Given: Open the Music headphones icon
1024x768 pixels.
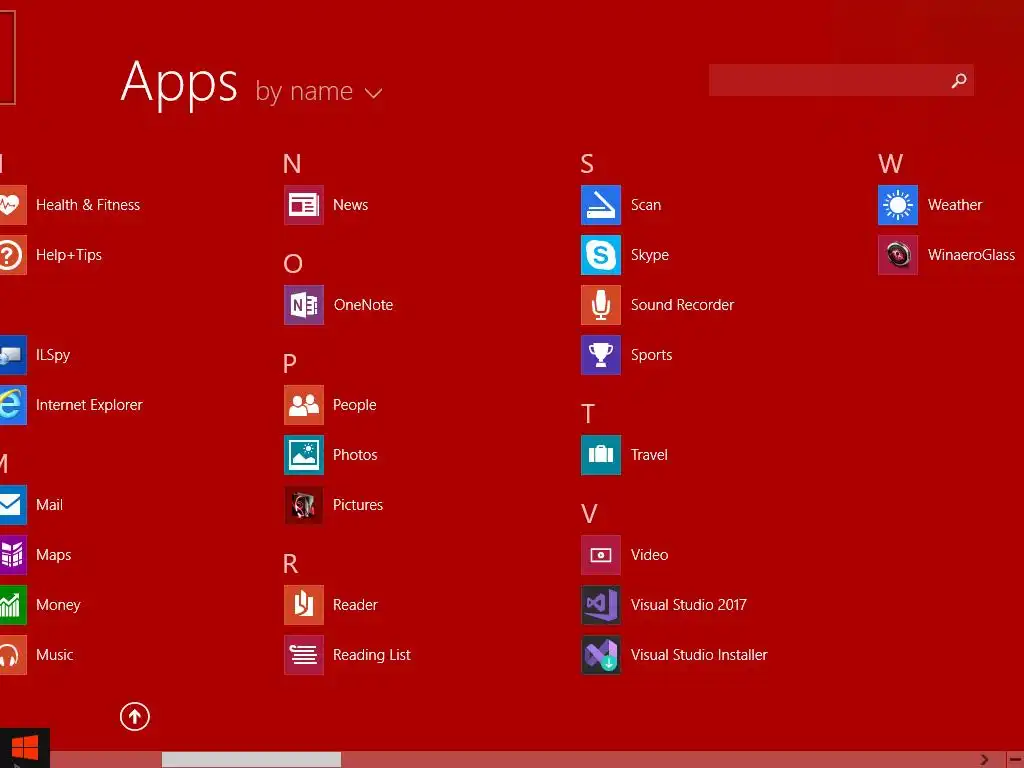Looking at the screenshot, I should click(13, 655).
